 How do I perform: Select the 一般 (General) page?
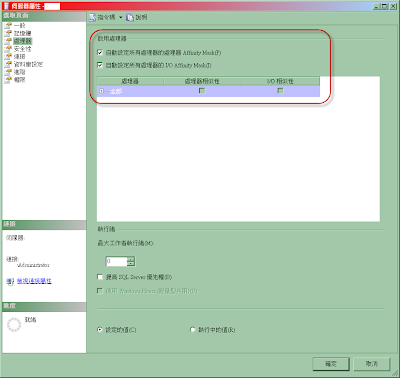point(19,25)
